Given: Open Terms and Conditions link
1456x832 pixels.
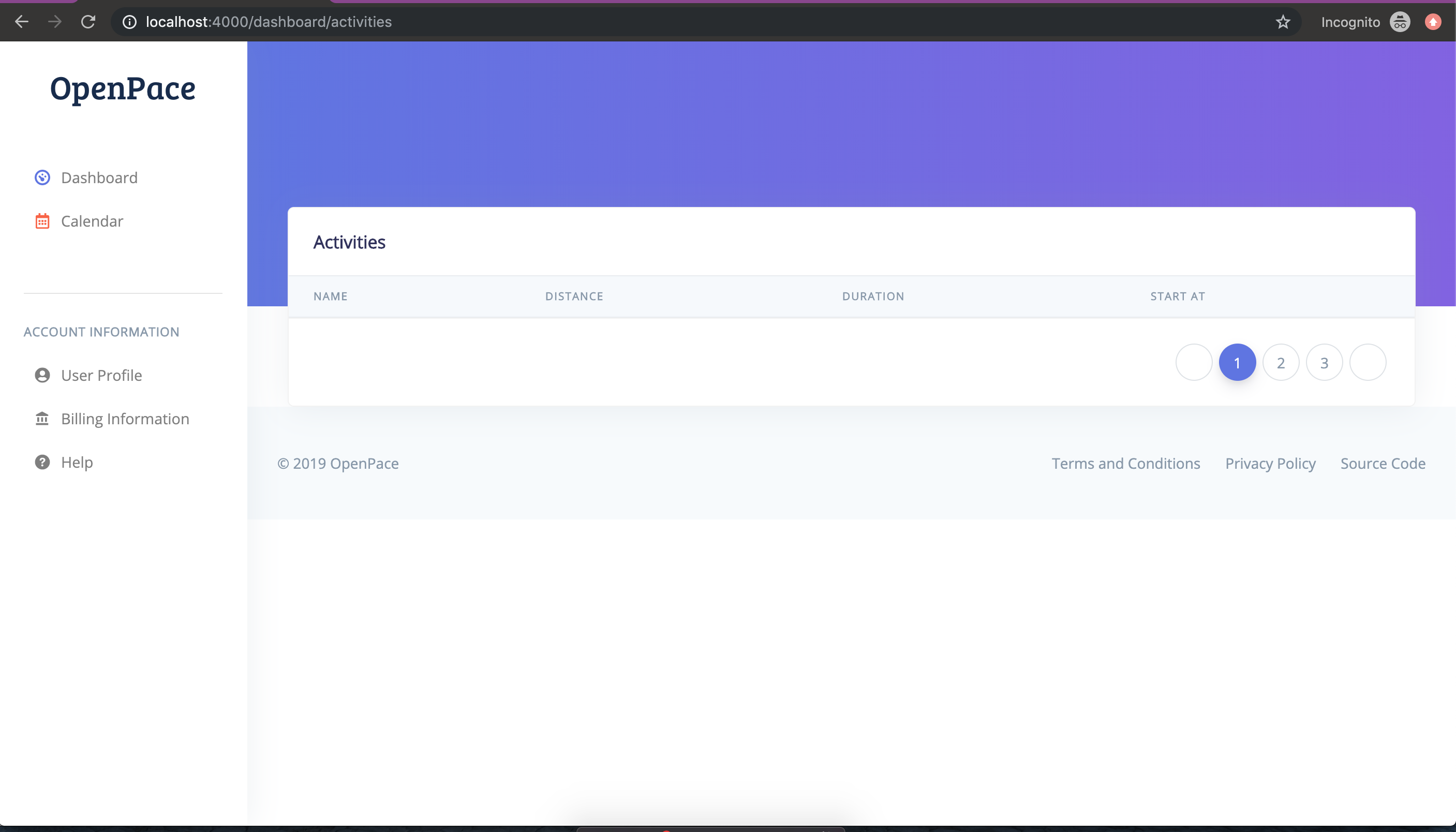Looking at the screenshot, I should (1125, 464).
